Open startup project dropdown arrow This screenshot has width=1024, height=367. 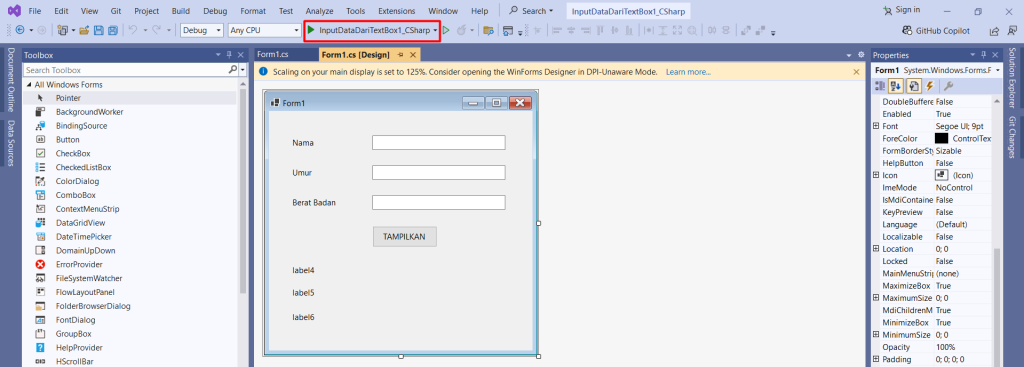pos(435,30)
